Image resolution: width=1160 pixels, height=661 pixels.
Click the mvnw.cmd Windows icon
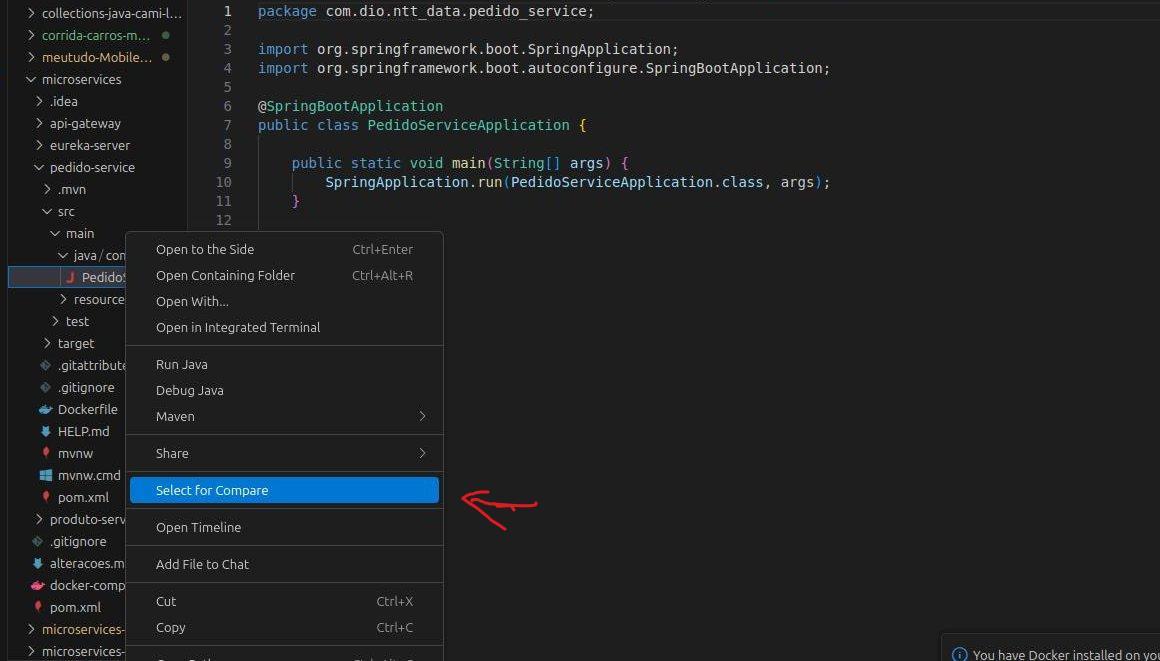point(46,475)
